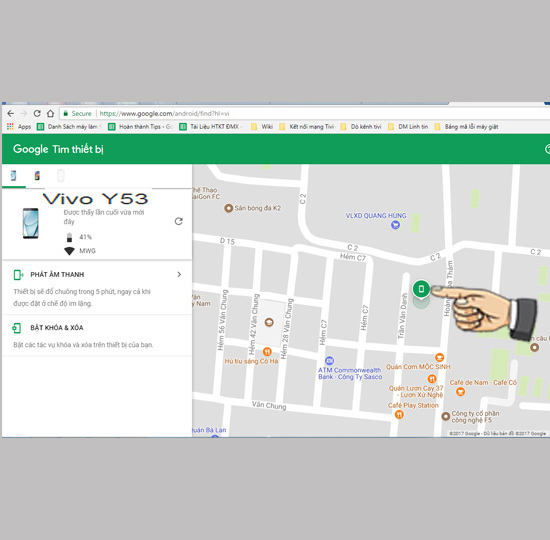Refresh the Vivo Y53 device location
Viewport: 550px width, 540px height.
point(179,221)
